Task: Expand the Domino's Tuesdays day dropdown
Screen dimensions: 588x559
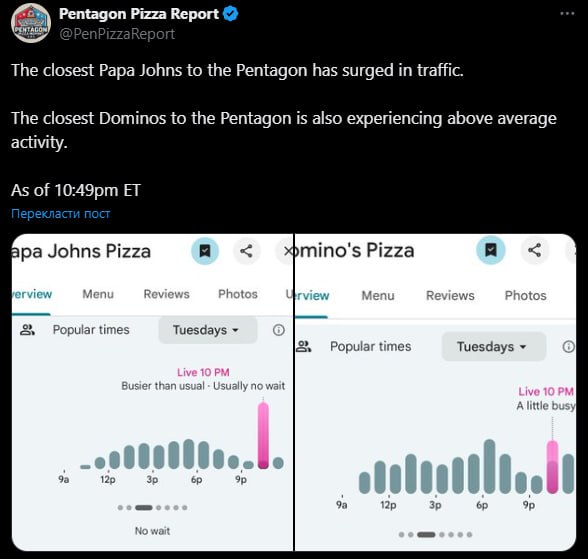Action: click(x=494, y=346)
